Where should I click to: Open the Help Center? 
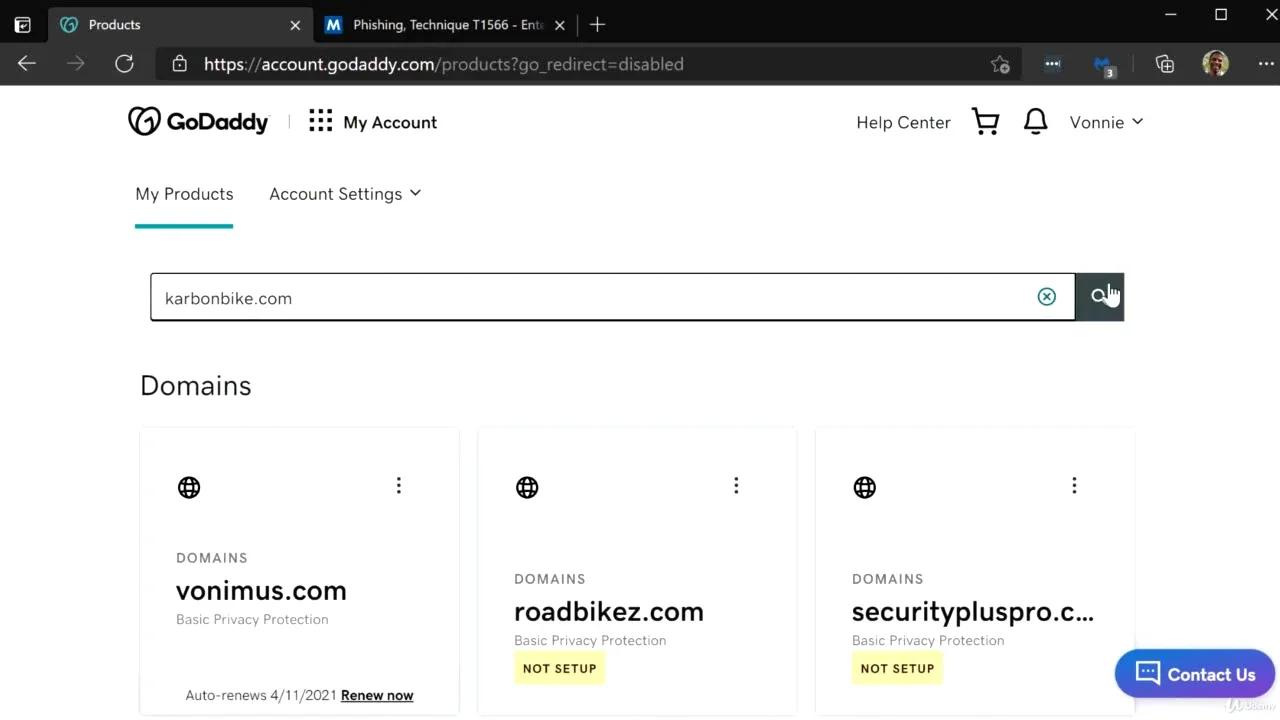pos(903,122)
